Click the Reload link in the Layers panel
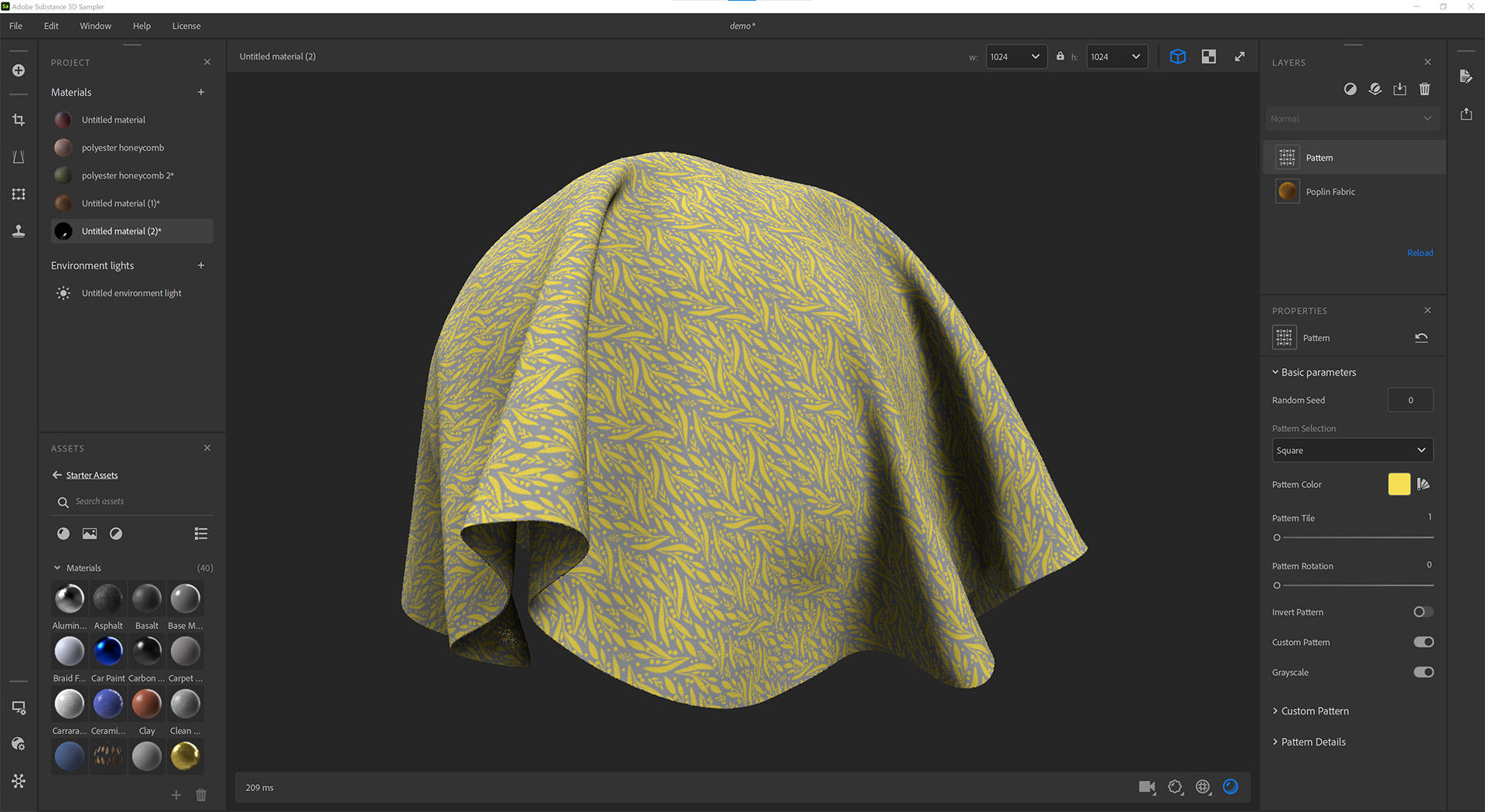 (x=1420, y=252)
